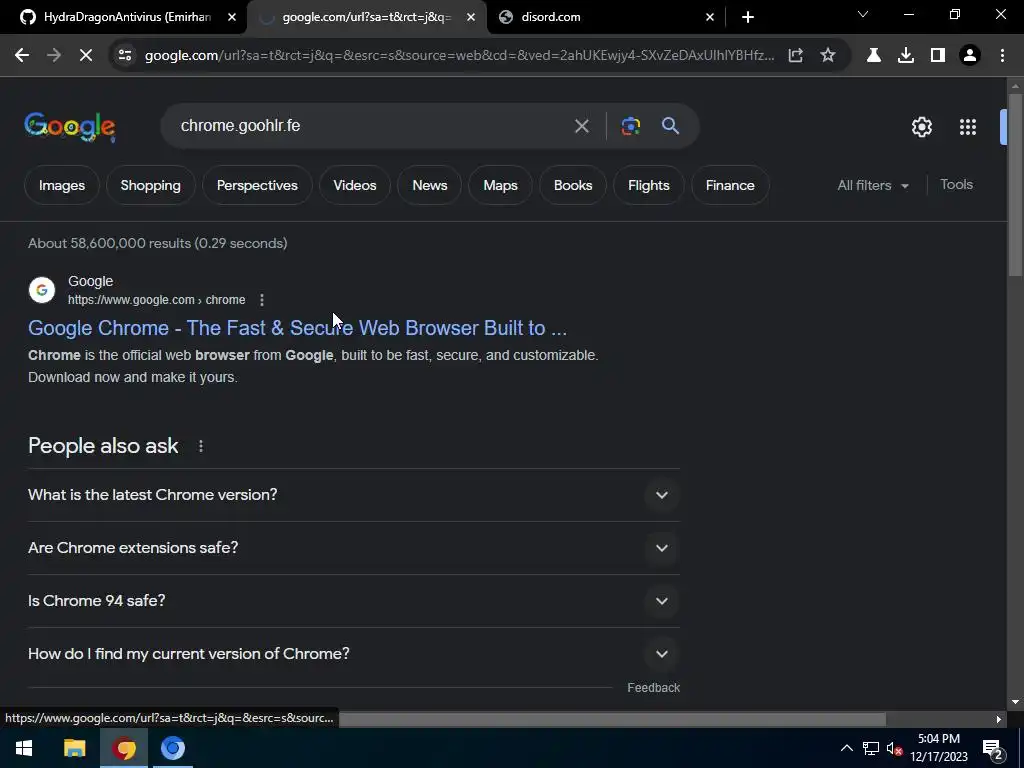Search by image with Google Lens
This screenshot has width=1024, height=768.
click(x=631, y=126)
